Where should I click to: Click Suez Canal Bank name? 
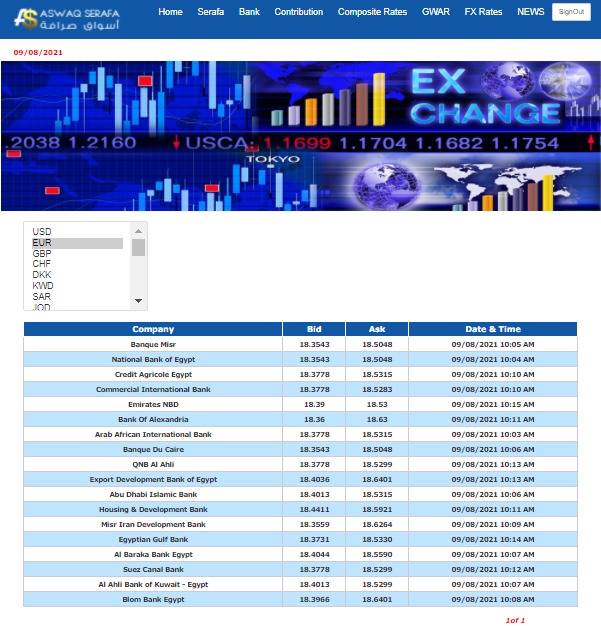pos(153,569)
